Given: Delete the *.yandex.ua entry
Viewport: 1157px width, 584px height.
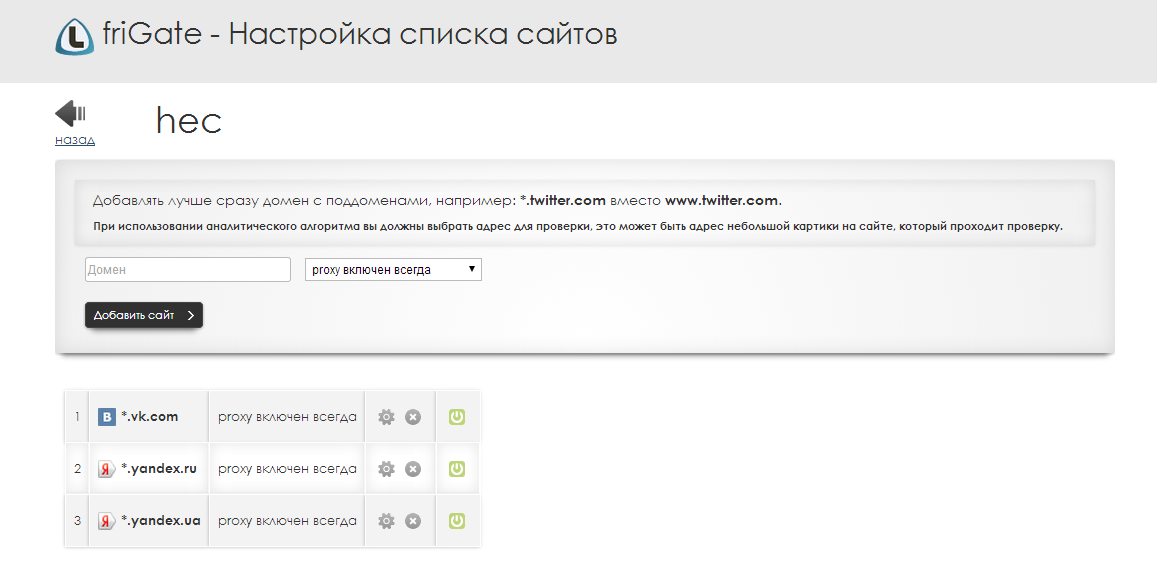Looking at the screenshot, I should point(413,521).
